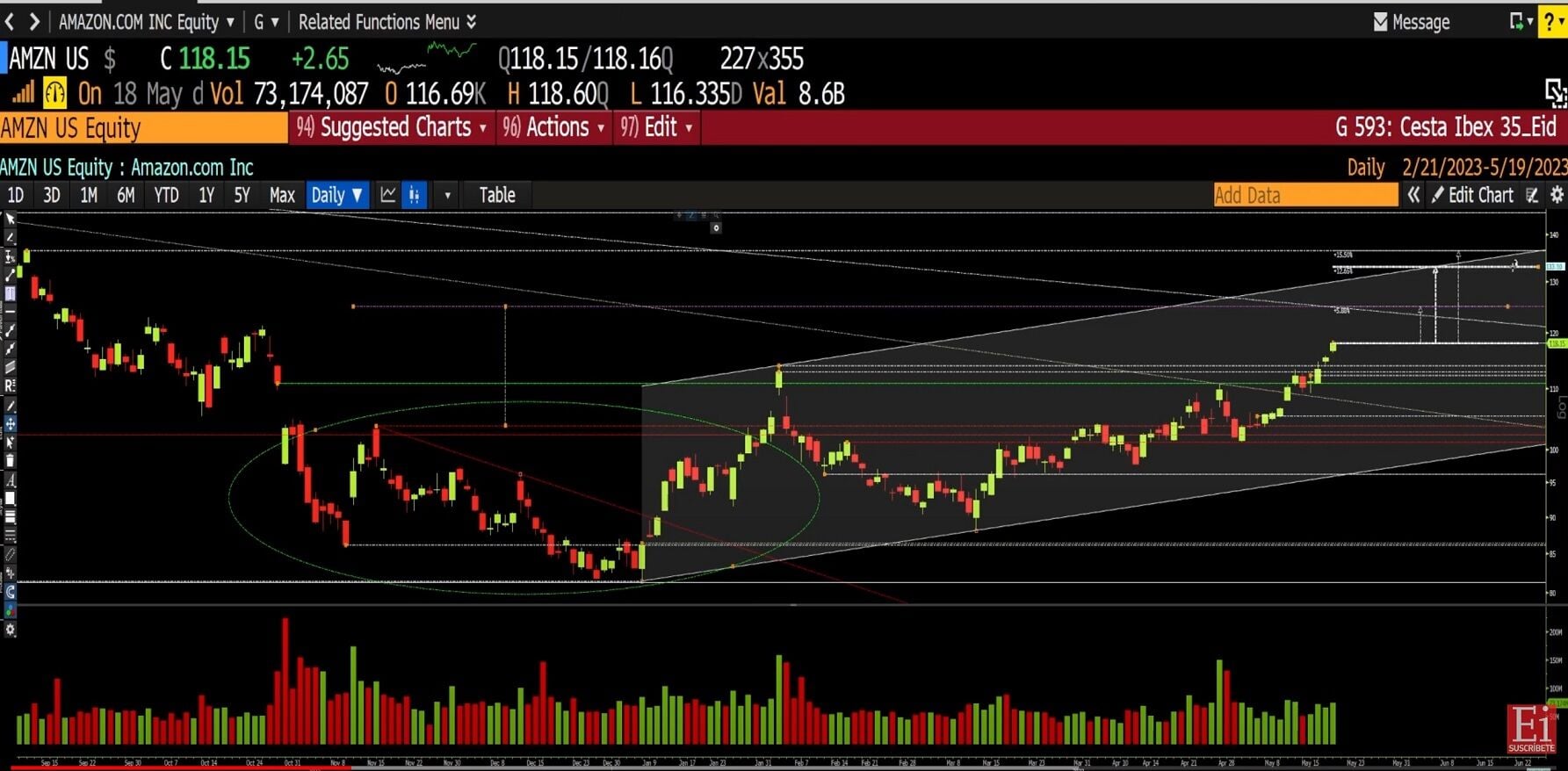Select the Max time range
The height and width of the screenshot is (771, 1568).
tap(282, 195)
